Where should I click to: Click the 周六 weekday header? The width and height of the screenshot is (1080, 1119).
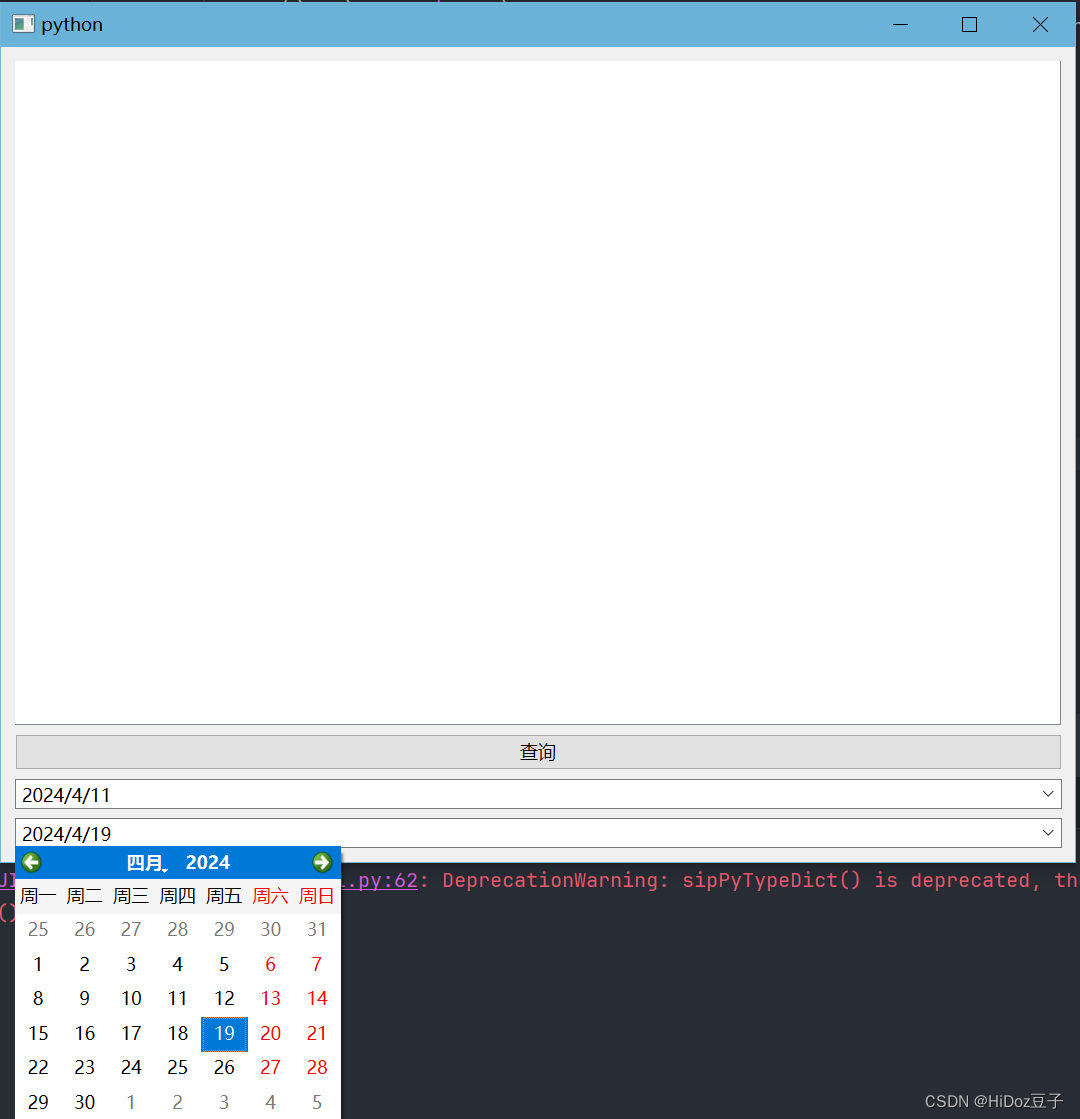pos(271,896)
